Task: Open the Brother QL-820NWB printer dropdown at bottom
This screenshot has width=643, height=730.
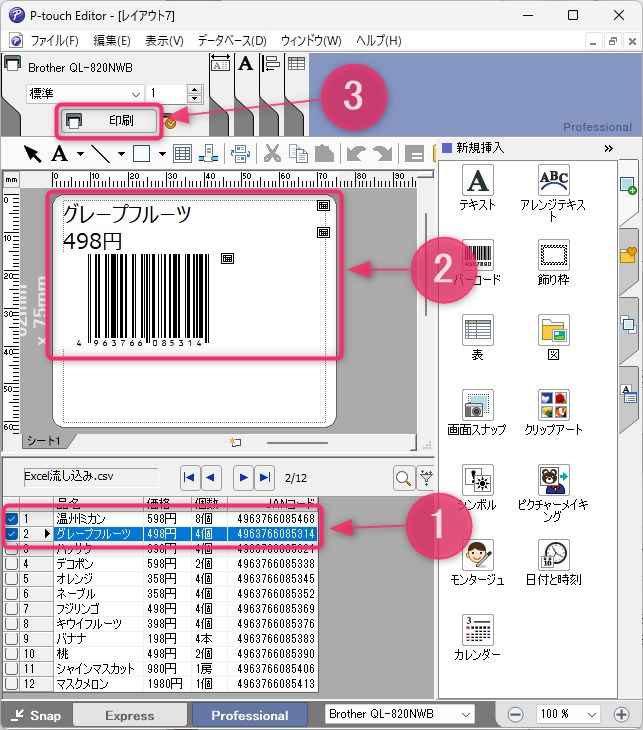Action: (x=399, y=714)
